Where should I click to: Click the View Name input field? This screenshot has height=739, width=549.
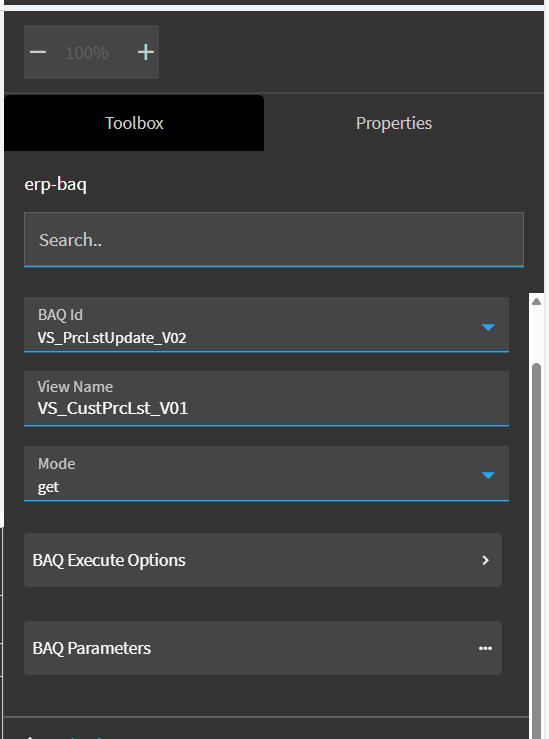(266, 398)
